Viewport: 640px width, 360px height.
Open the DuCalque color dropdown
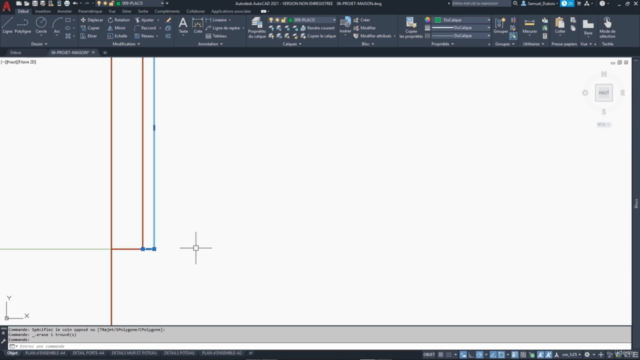(462, 20)
